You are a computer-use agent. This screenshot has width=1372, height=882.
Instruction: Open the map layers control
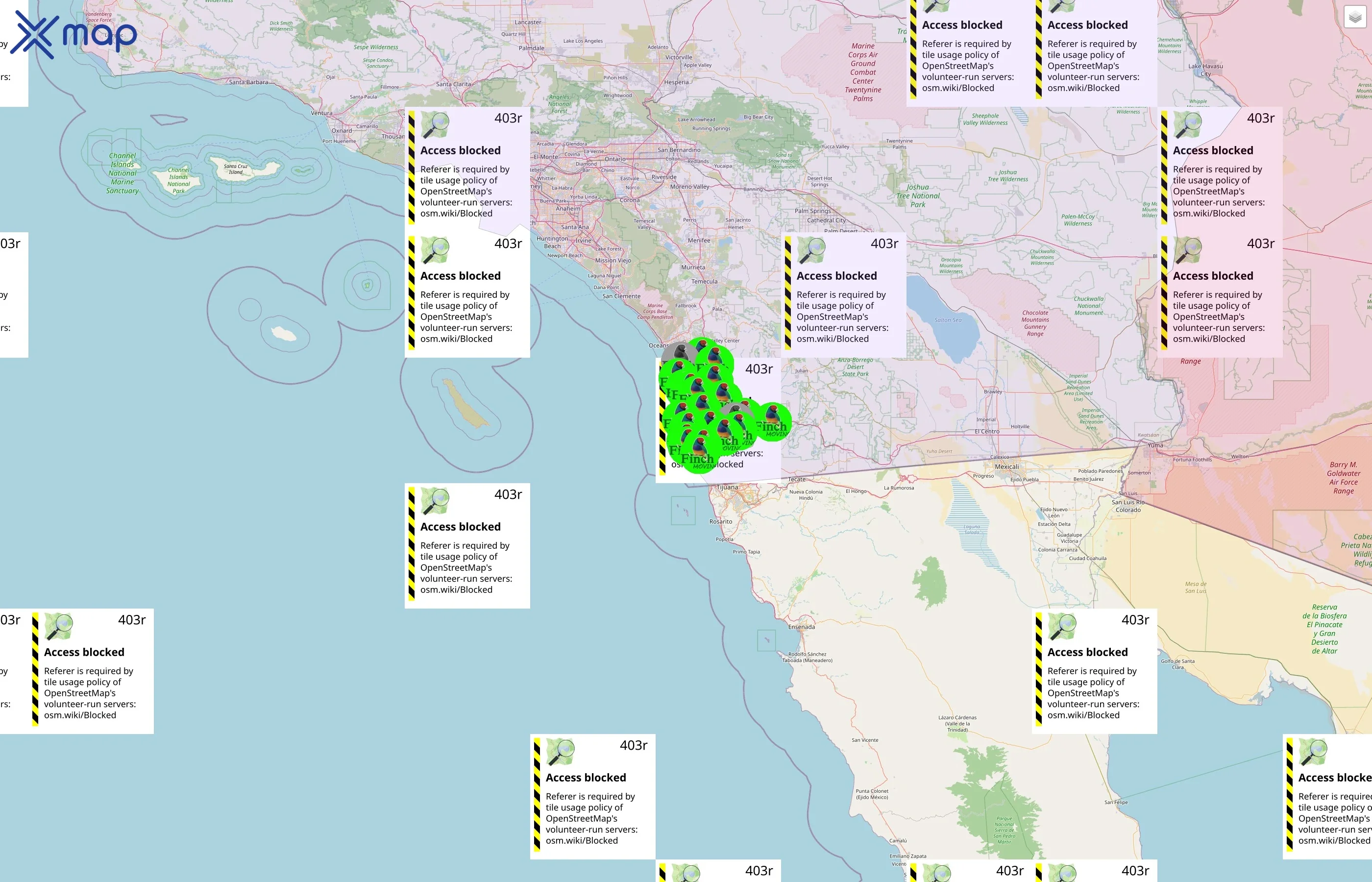point(1354,18)
